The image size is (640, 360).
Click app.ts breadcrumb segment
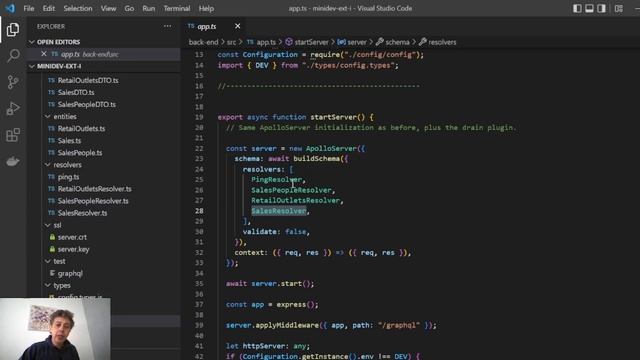coord(266,42)
